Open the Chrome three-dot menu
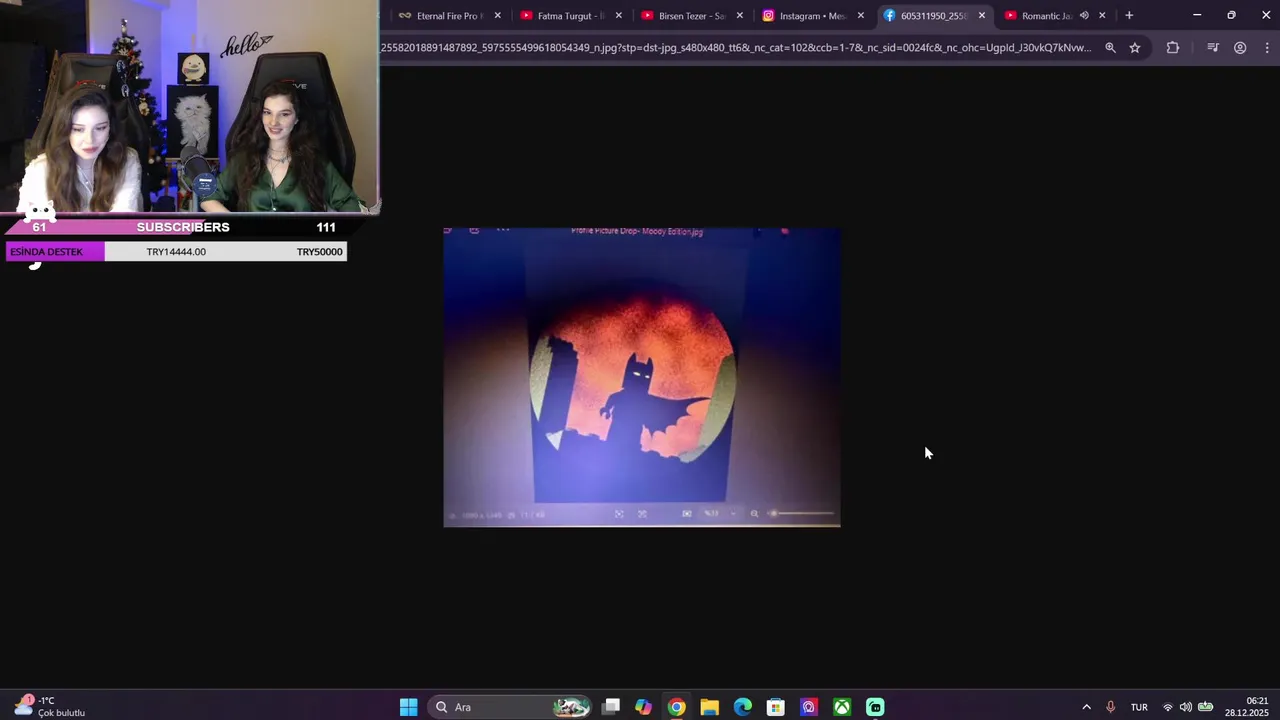 point(1267,47)
